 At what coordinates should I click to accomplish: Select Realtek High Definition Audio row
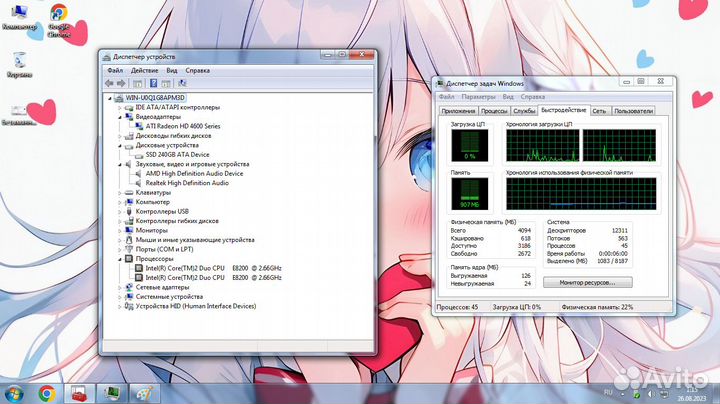[187, 183]
